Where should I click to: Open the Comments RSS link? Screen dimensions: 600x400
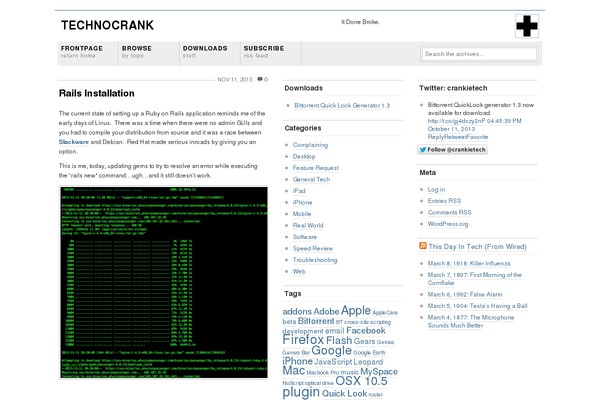pos(449,212)
